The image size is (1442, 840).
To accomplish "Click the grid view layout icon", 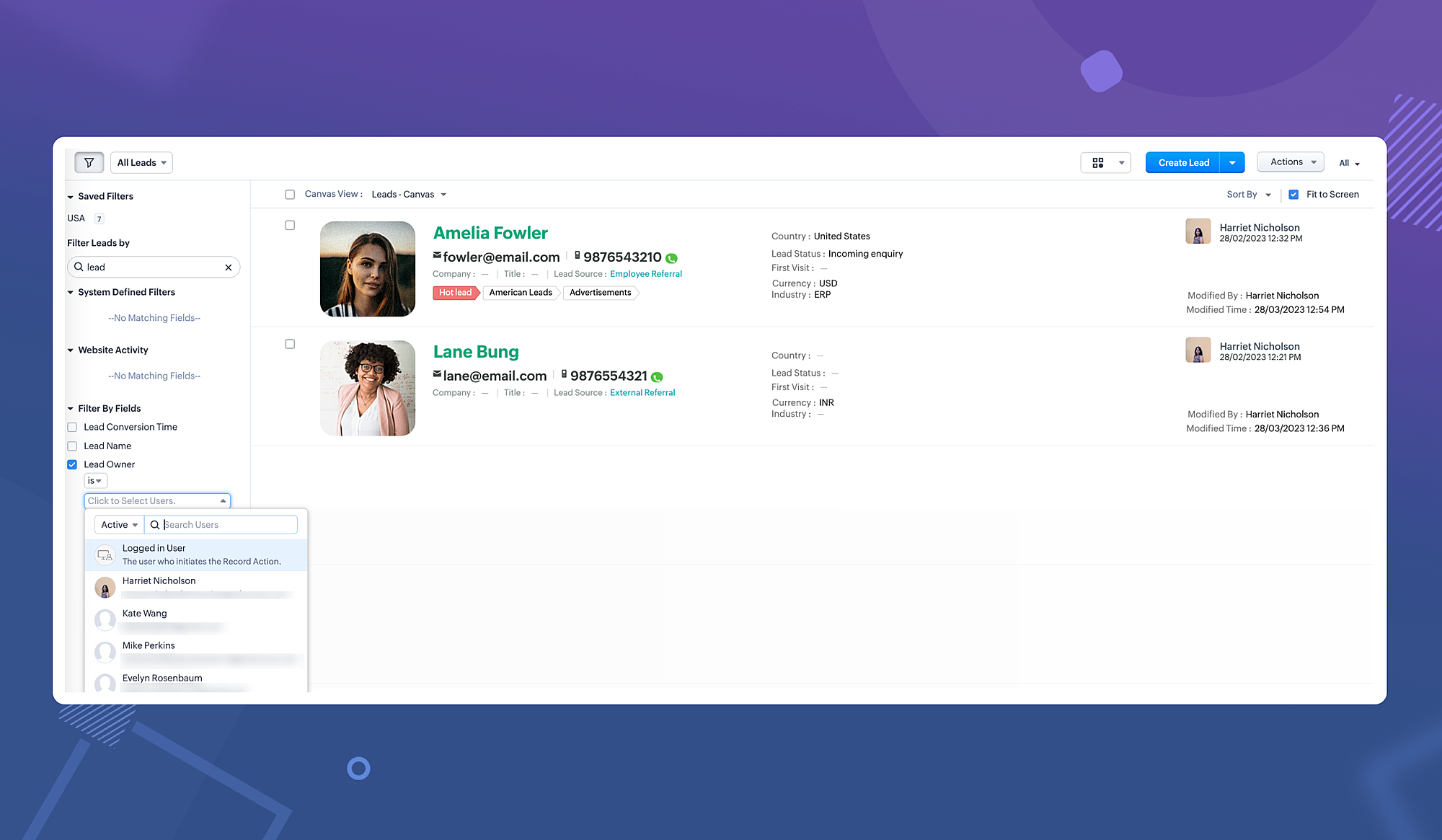I will click(x=1097, y=163).
